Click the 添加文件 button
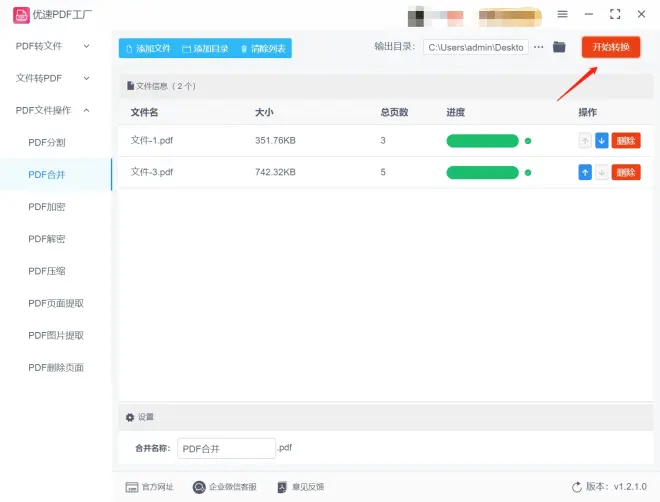Screen dimensions: 660x502 coord(149,48)
